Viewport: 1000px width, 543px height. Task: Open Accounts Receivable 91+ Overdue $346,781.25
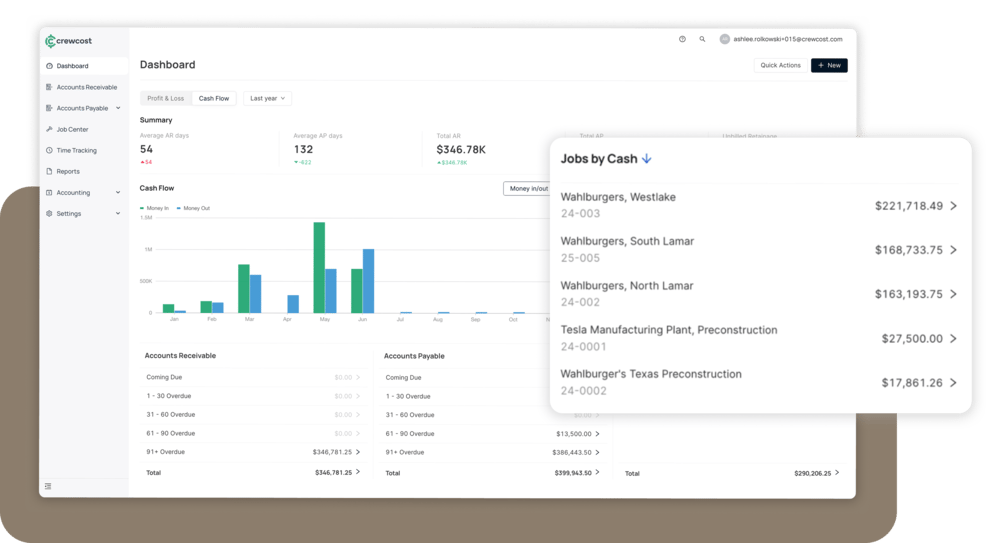tap(253, 452)
